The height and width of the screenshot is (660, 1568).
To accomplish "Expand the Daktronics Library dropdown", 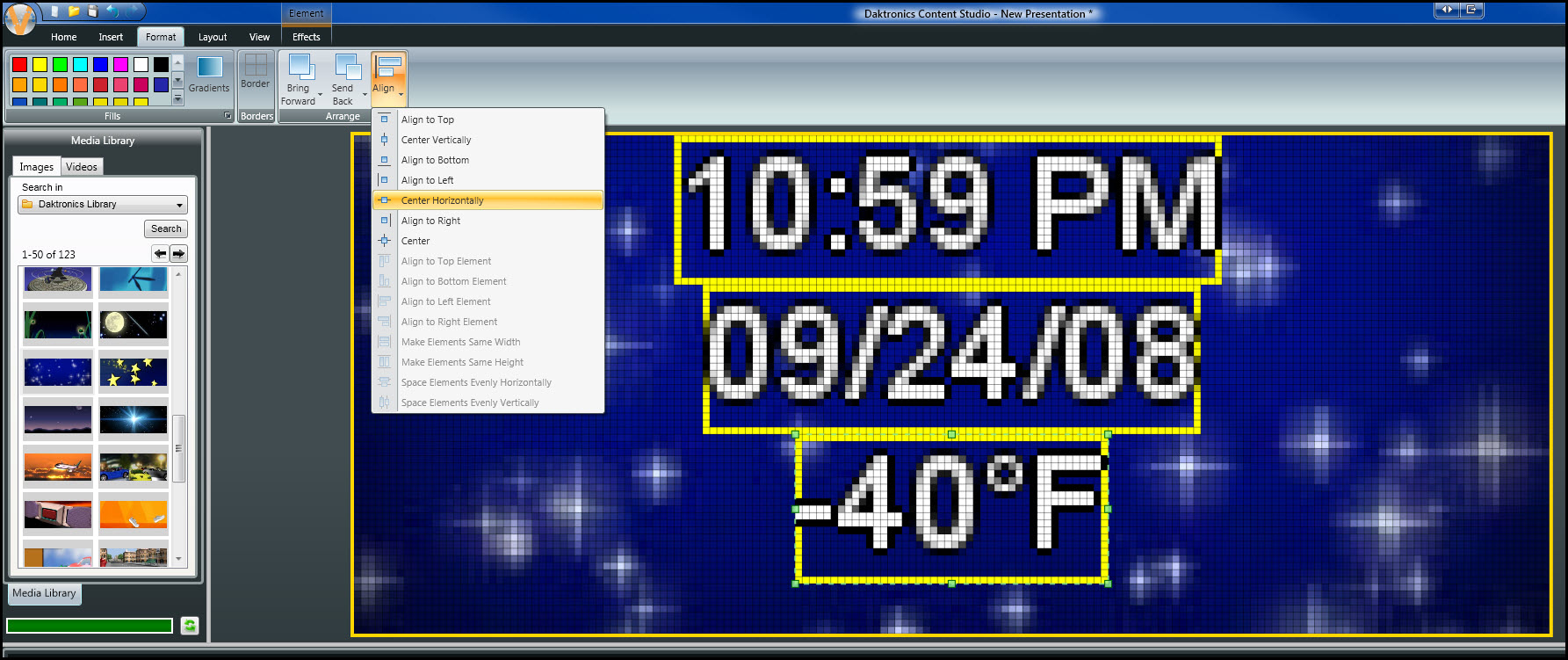I will click(179, 205).
